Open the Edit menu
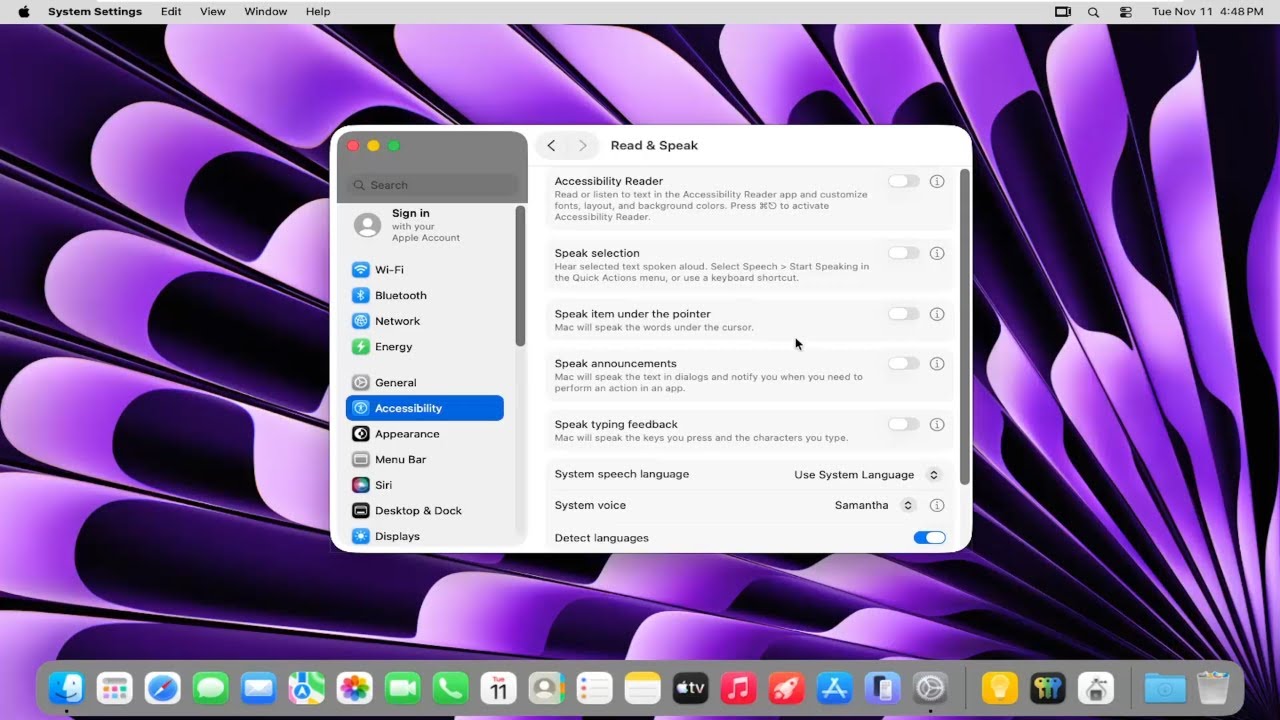The height and width of the screenshot is (720, 1280). (x=171, y=12)
